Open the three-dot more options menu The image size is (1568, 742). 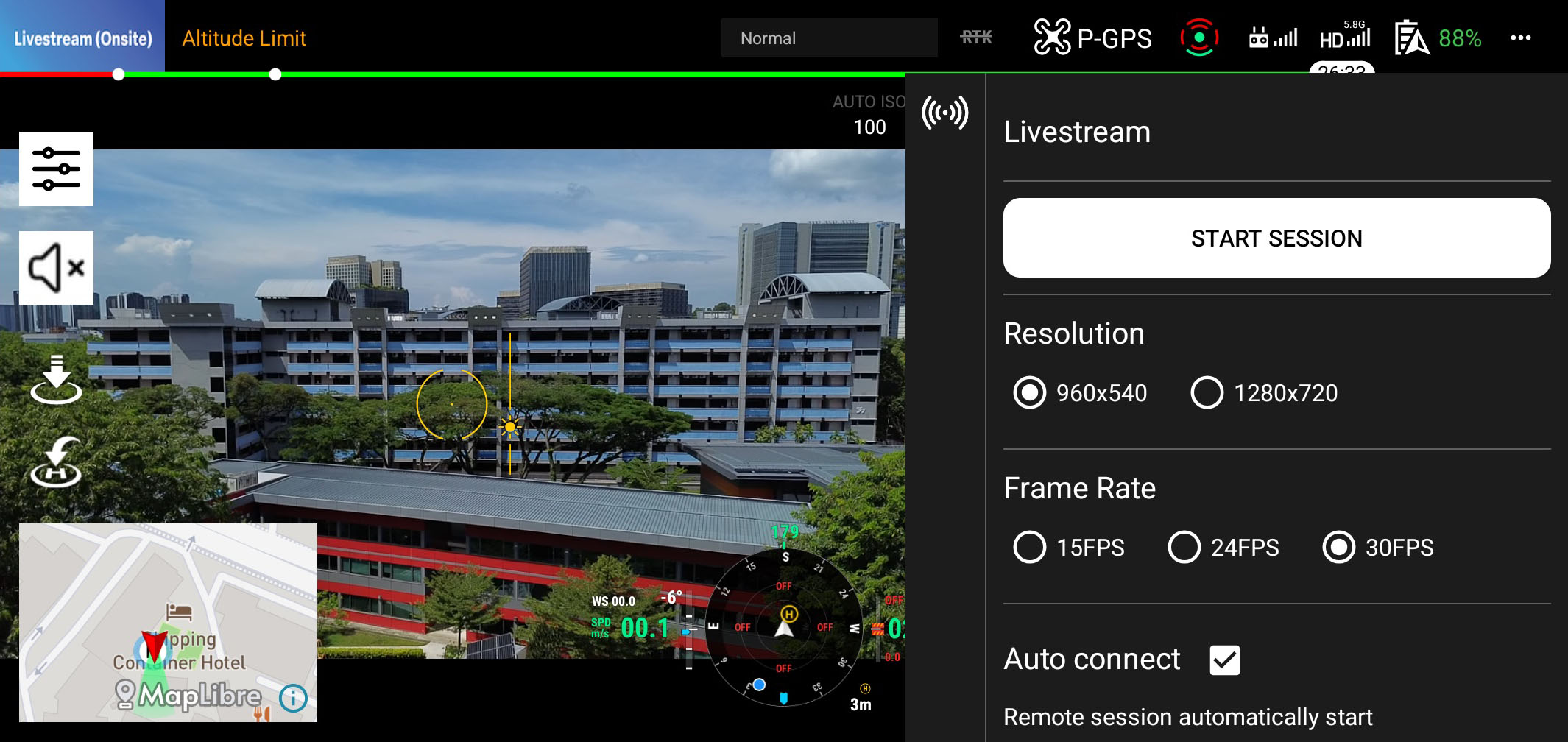pyautogui.click(x=1520, y=38)
